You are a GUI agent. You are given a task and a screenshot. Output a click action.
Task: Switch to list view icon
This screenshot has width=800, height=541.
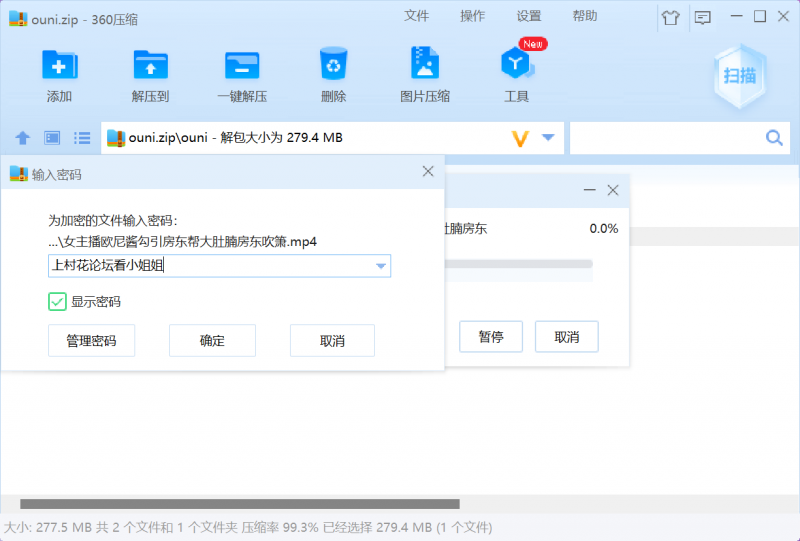click(x=82, y=138)
